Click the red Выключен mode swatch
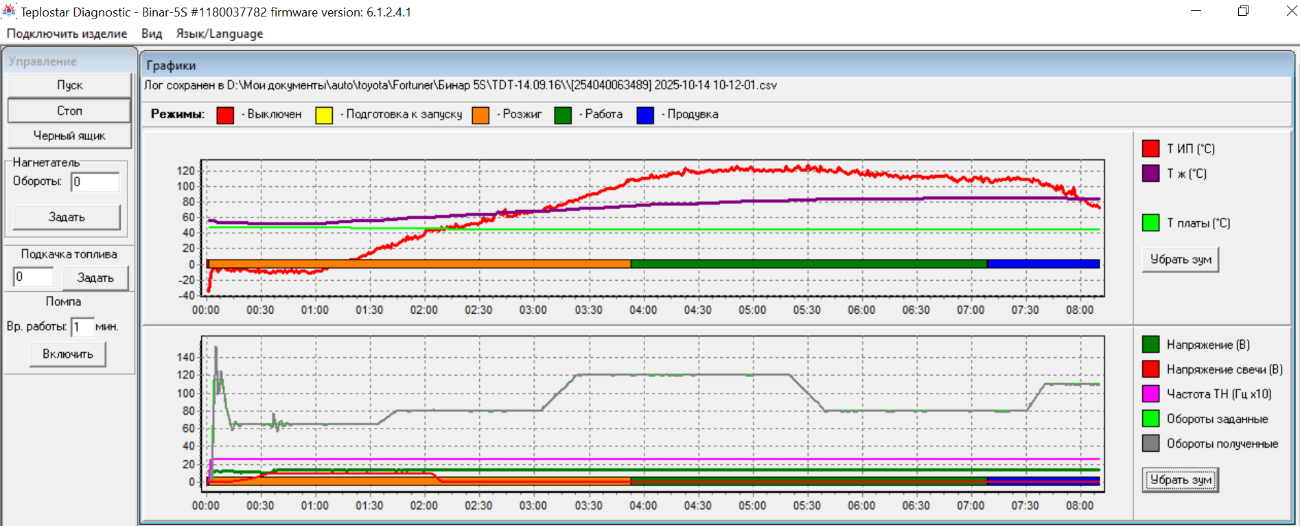Screen dimensions: 1300x526 225,115
